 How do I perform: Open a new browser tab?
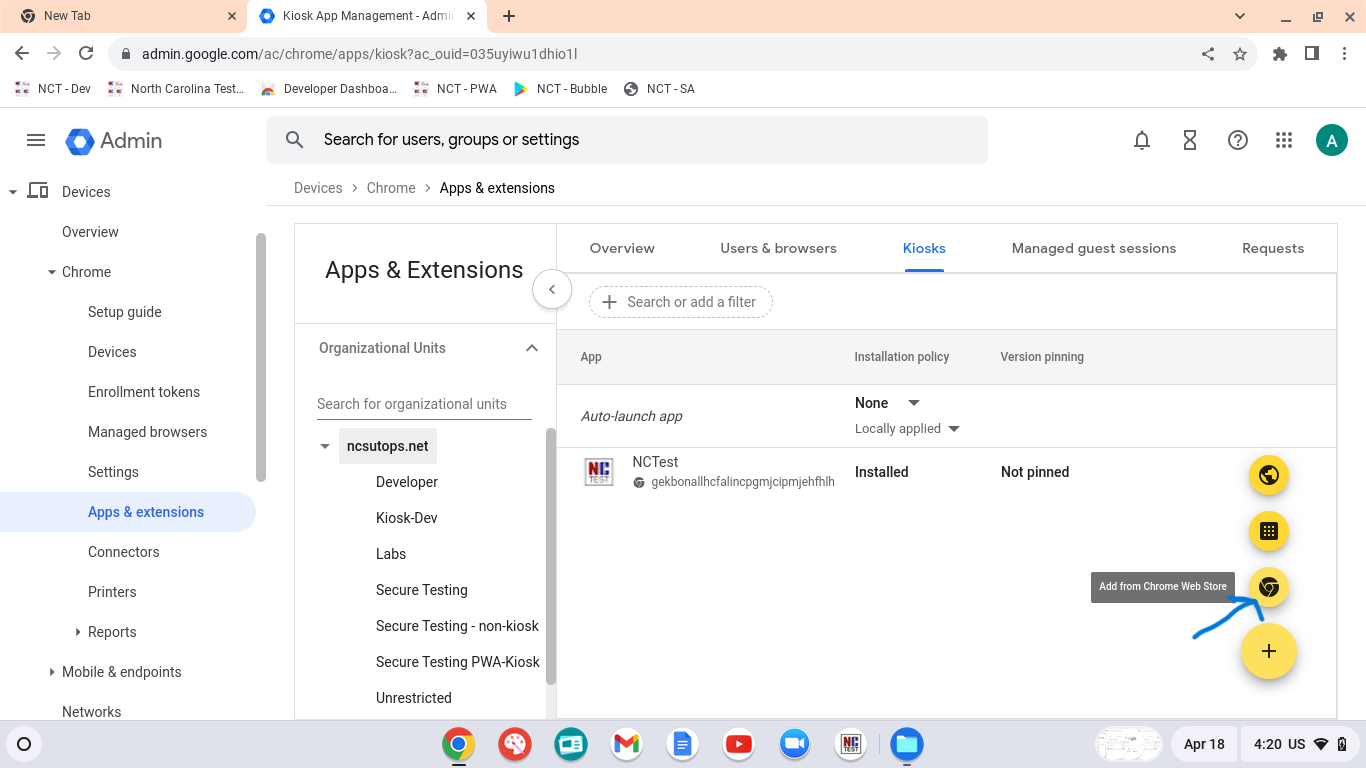coord(509,16)
